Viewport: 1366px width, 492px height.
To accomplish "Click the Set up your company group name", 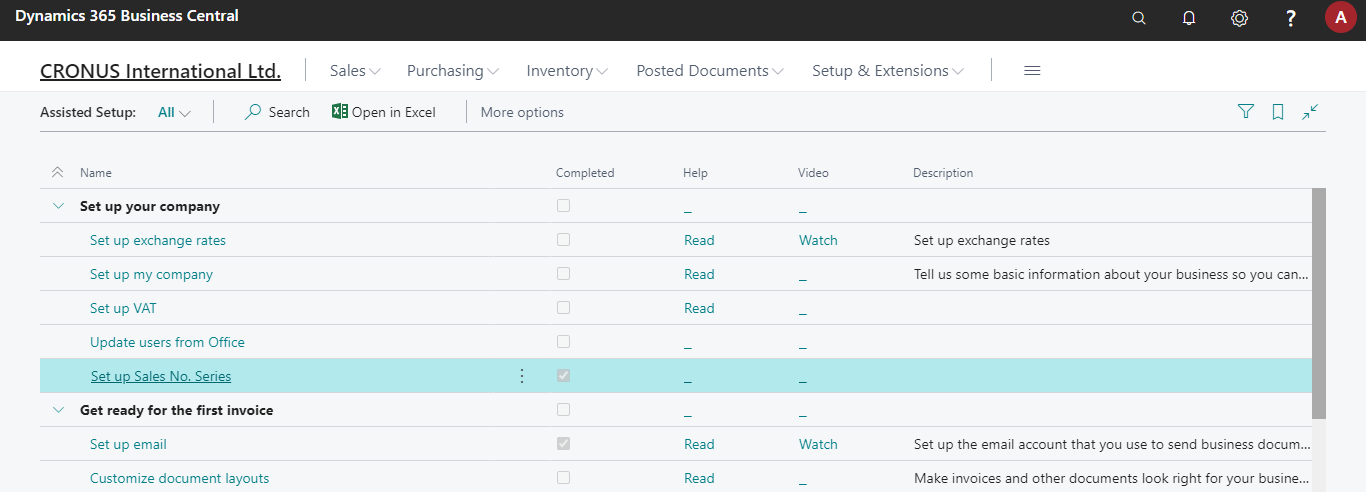I will pos(150,206).
